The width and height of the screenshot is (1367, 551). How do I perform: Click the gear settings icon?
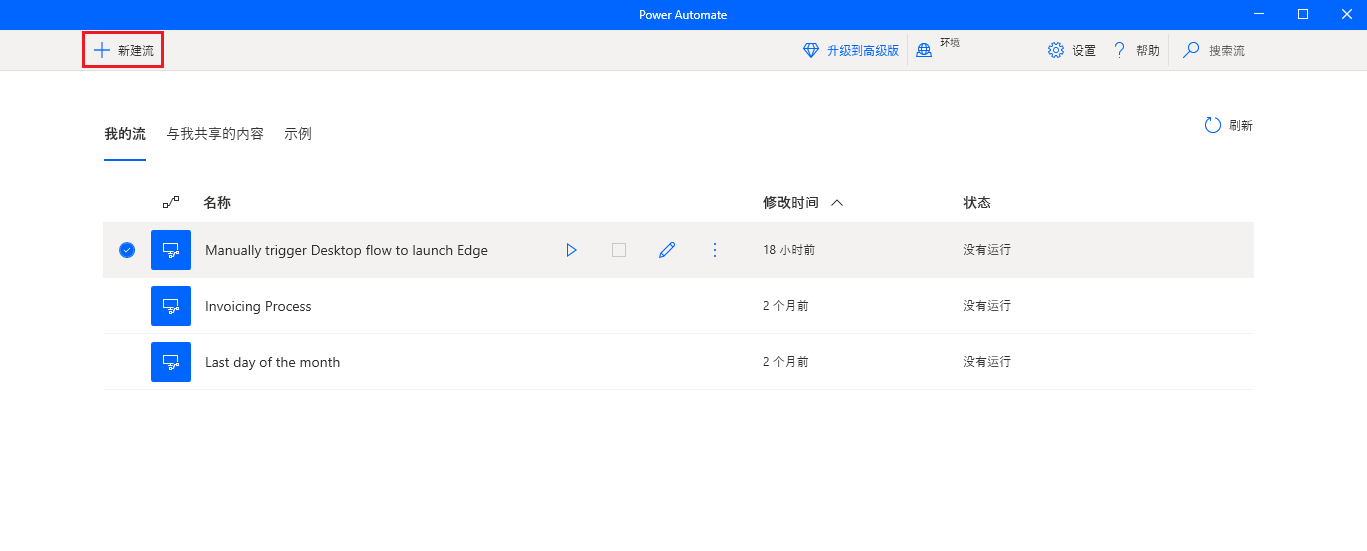click(x=1056, y=50)
